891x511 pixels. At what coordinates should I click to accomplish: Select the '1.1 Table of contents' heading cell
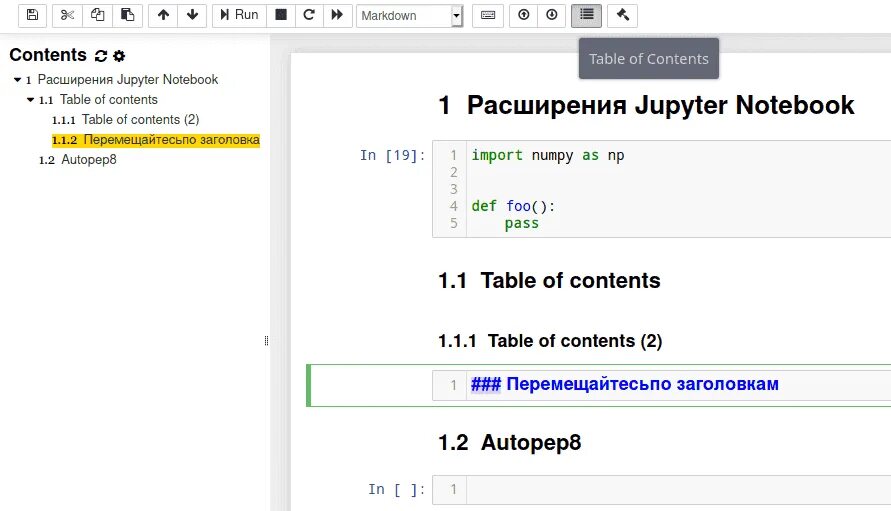pos(549,281)
